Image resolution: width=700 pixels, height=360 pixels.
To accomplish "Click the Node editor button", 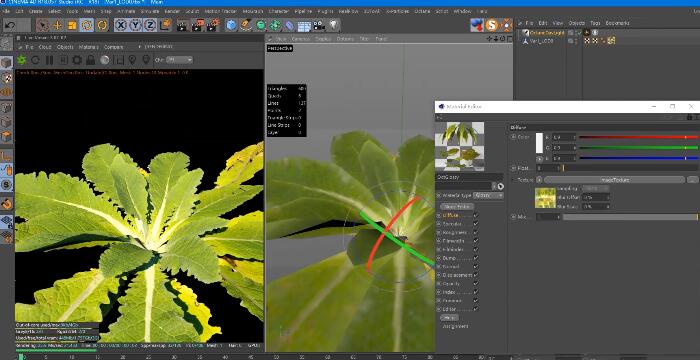I will coord(457,207).
